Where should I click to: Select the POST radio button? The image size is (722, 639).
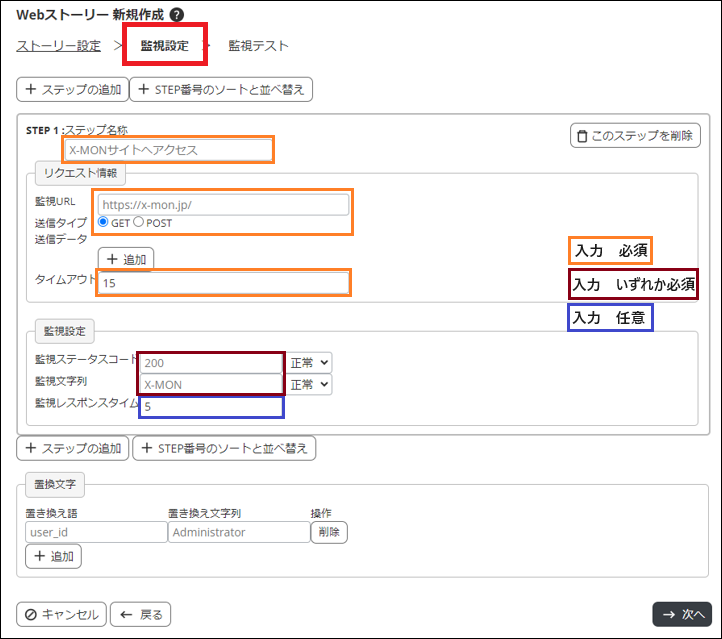point(140,222)
